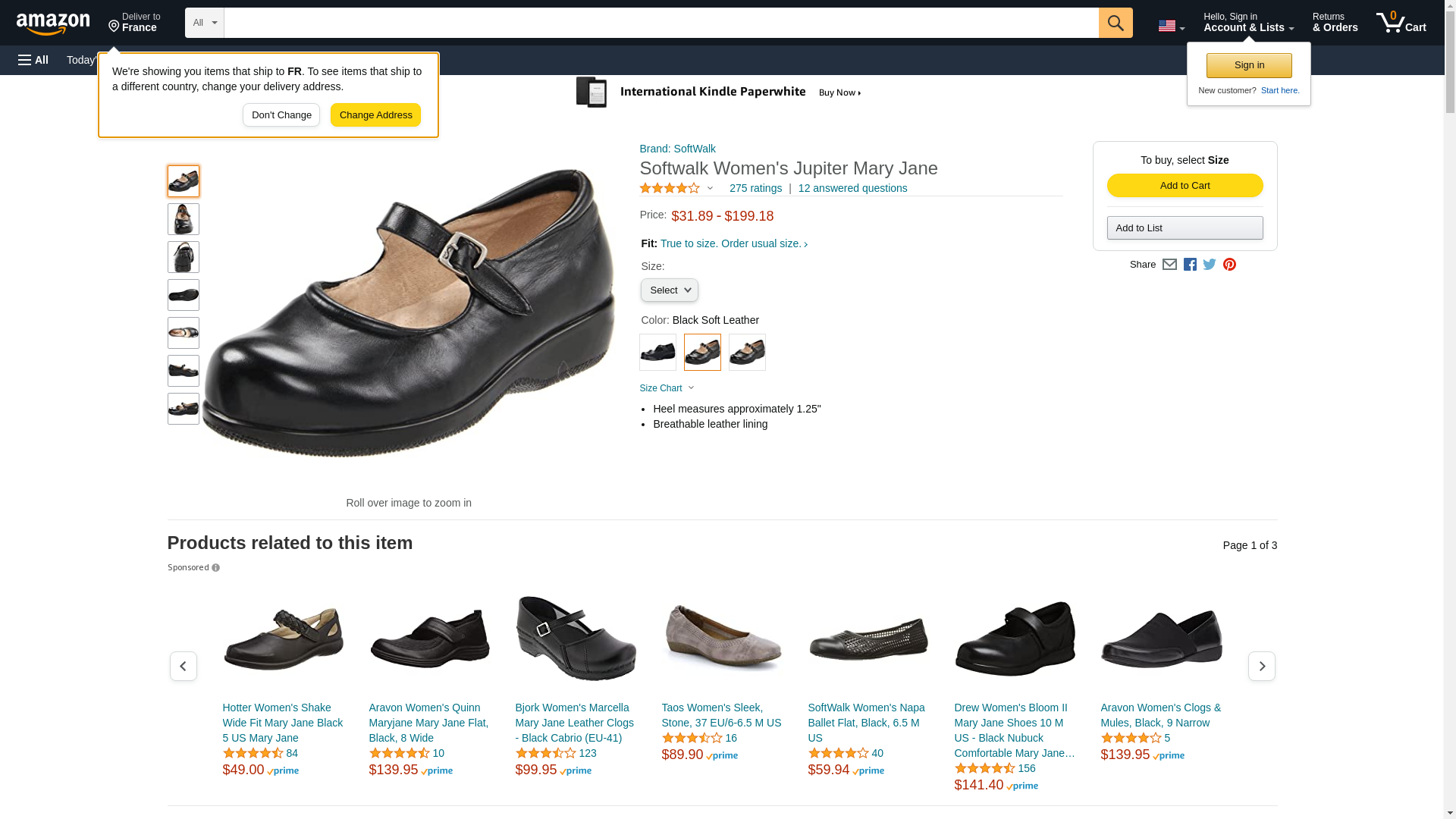The height and width of the screenshot is (819, 1456).
Task: View second product thumbnail image
Action: (x=184, y=219)
